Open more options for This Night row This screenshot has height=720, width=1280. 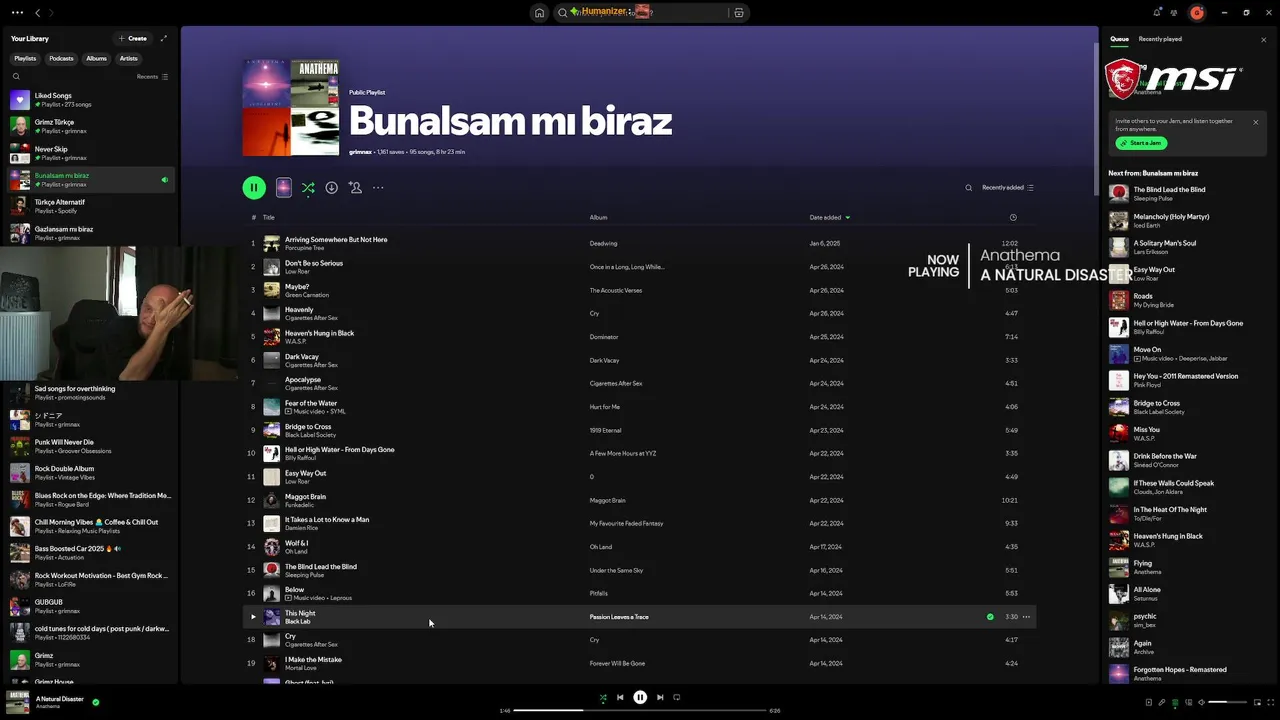[x=1026, y=617]
